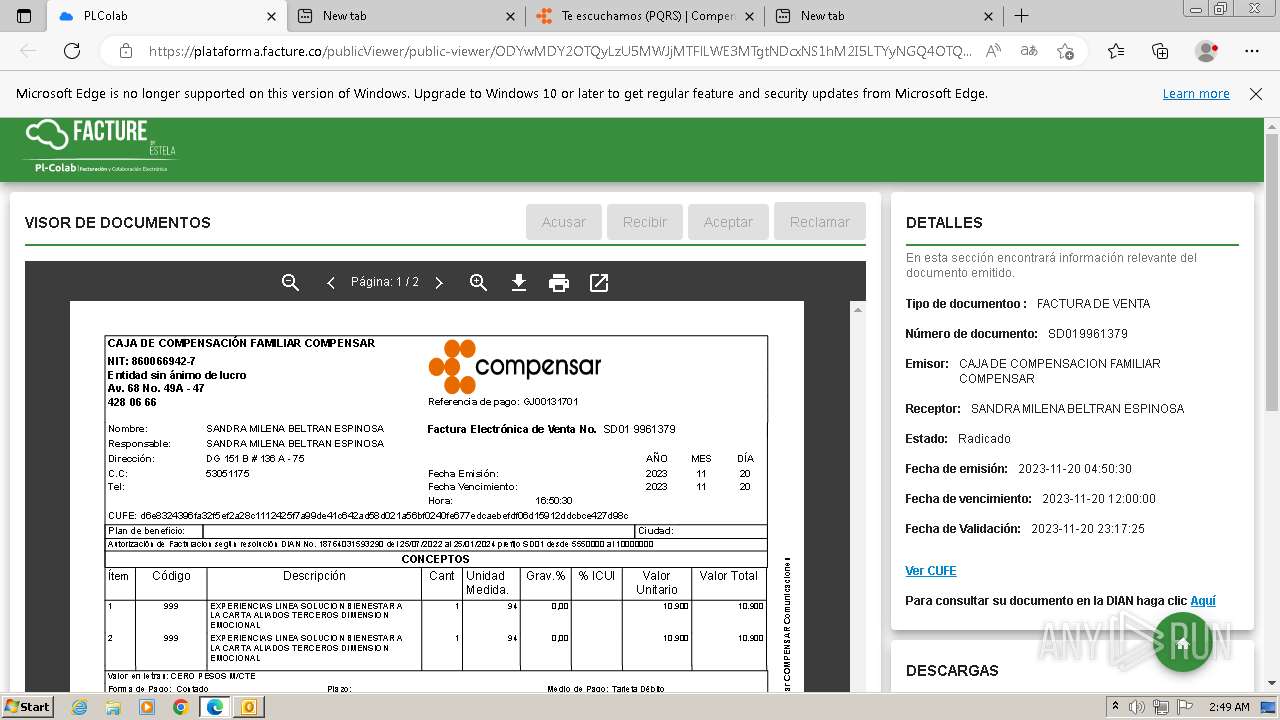Click document viewer scroll up arrow
Viewport: 1280px width, 720px height.
pos(857,310)
